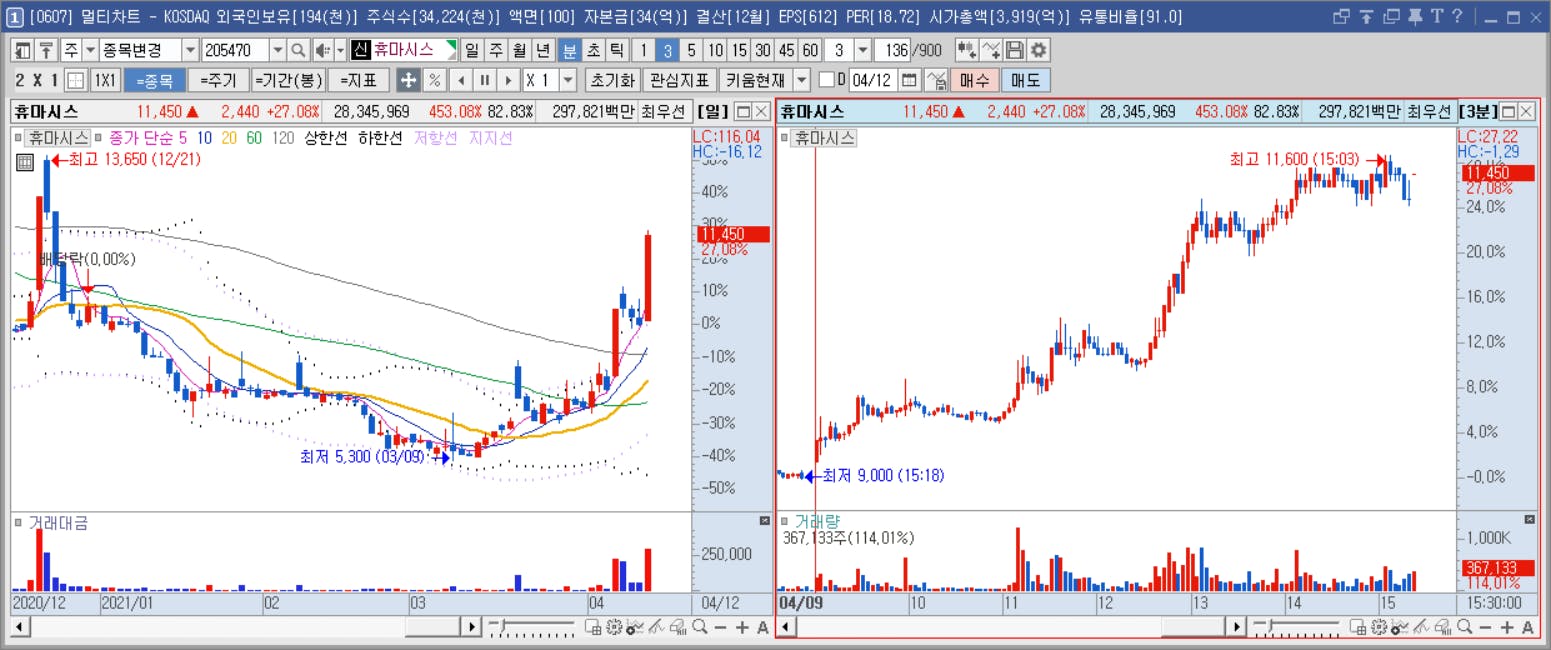This screenshot has width=1551, height=650.
Task: Click the 관심지표 button
Action: click(x=680, y=80)
